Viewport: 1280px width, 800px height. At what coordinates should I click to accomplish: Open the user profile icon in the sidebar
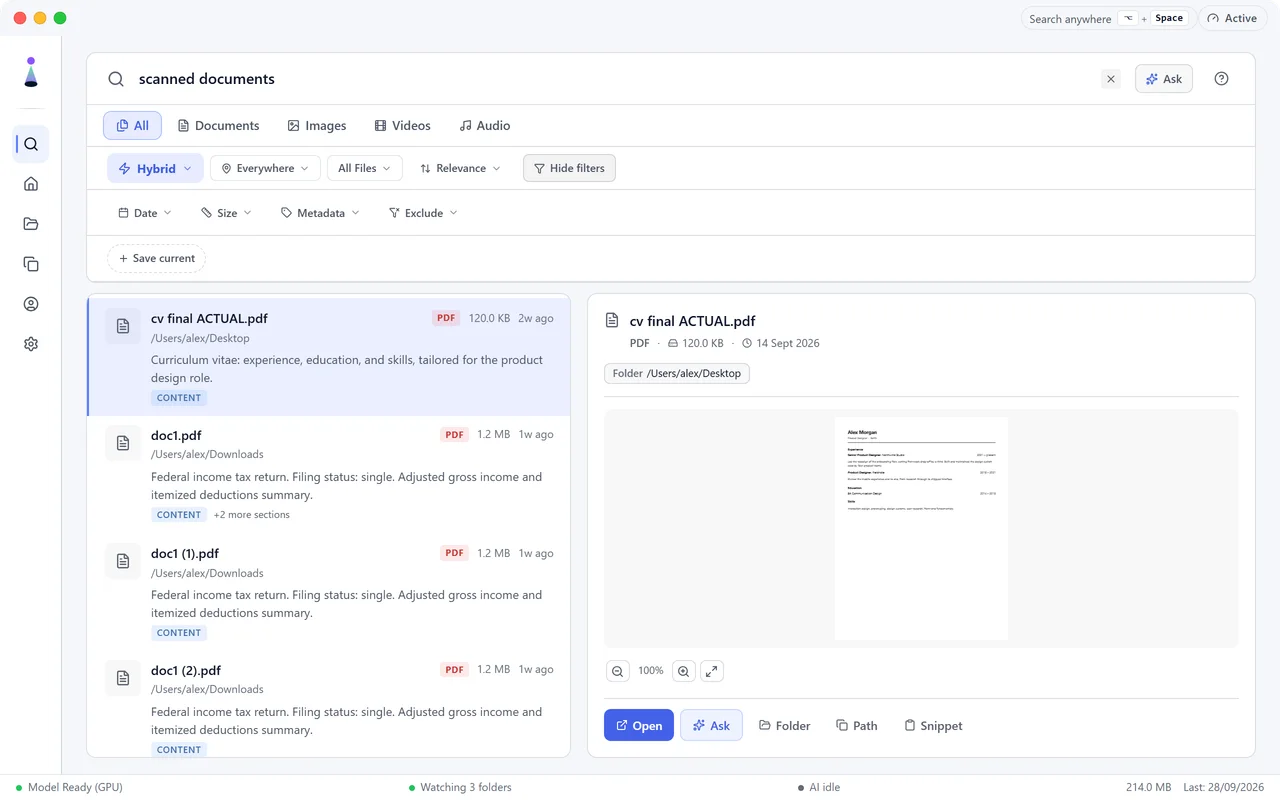31,304
